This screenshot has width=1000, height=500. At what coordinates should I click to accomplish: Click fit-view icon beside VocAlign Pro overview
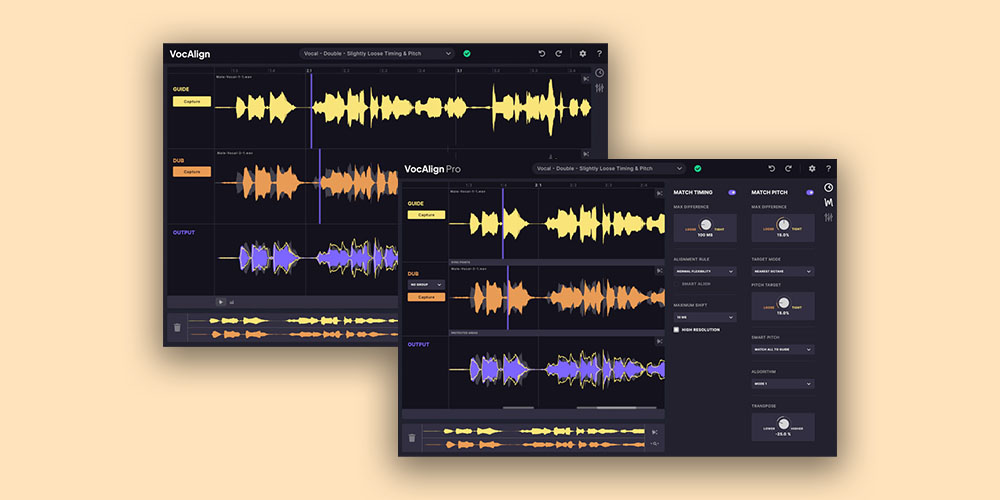[656, 432]
